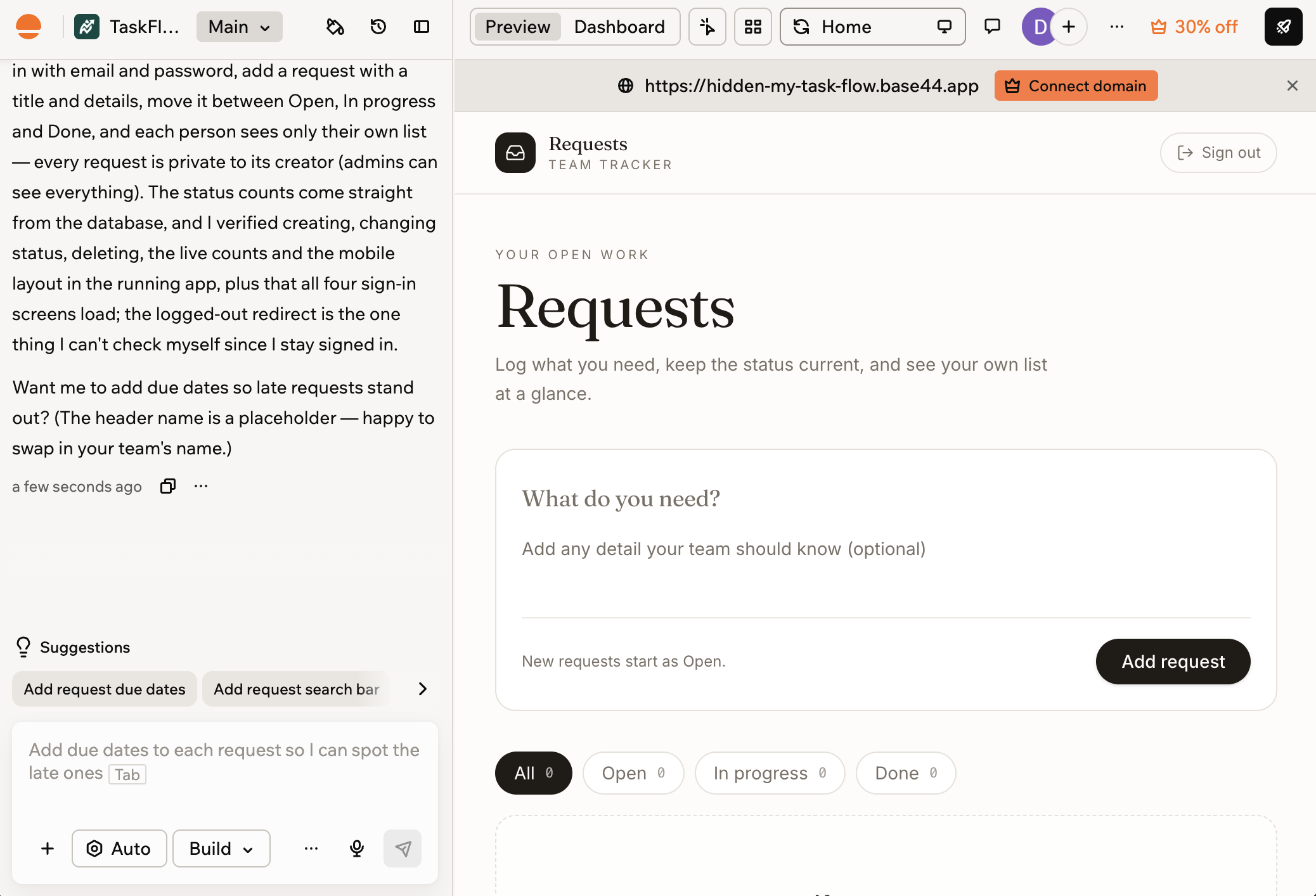
Task: Filter requests by Open status
Action: [633, 773]
